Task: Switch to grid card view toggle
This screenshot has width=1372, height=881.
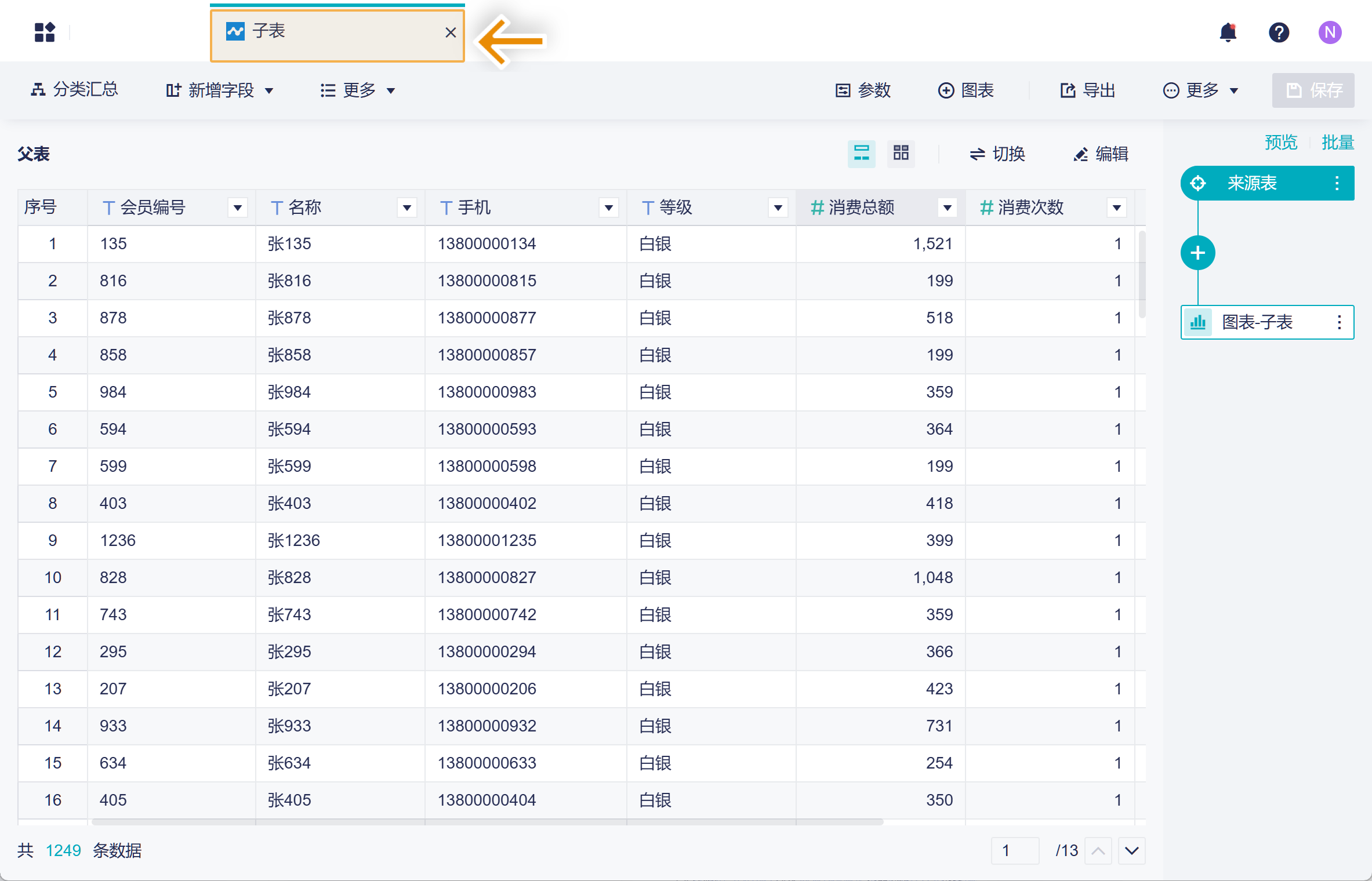Action: [x=901, y=154]
